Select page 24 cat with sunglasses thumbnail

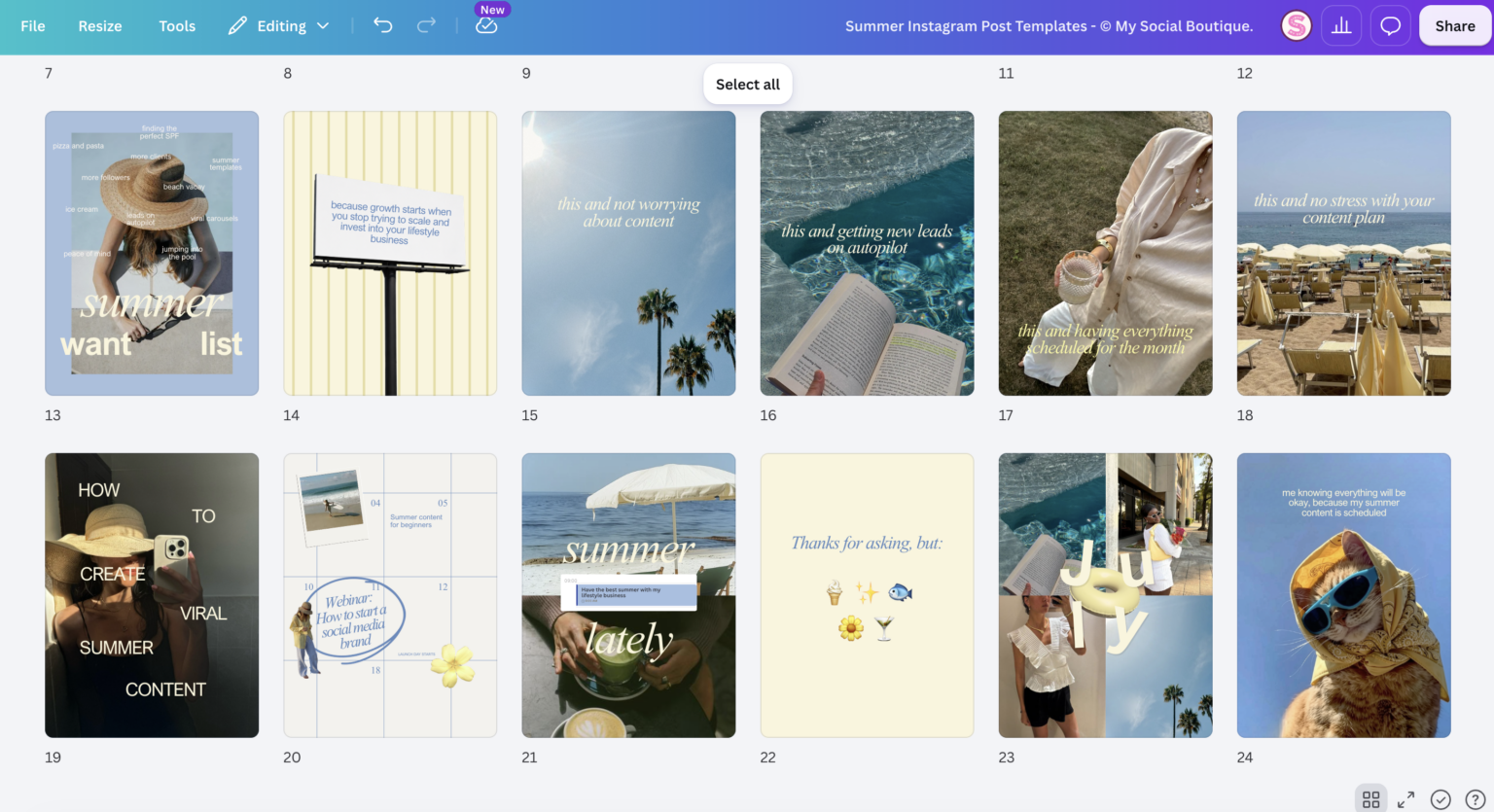(x=1343, y=595)
